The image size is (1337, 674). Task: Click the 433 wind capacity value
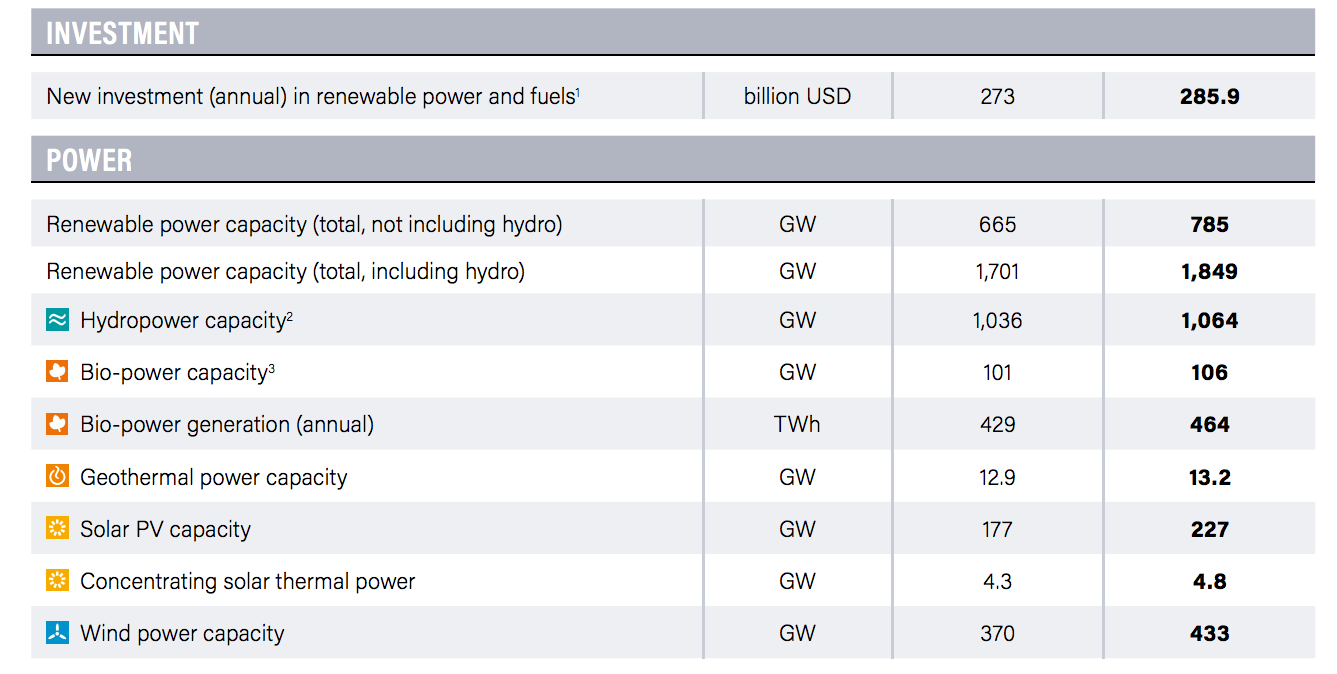coord(1209,633)
